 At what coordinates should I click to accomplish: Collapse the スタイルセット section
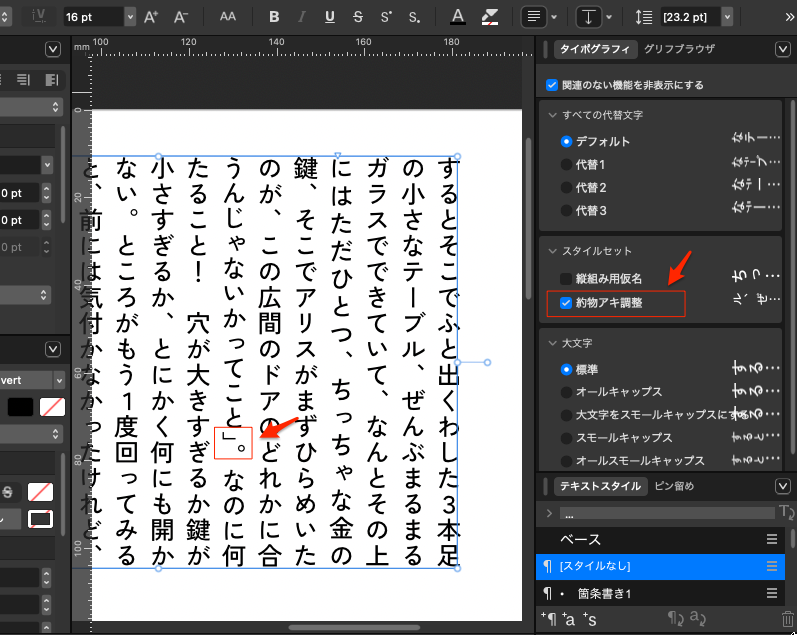[552, 251]
